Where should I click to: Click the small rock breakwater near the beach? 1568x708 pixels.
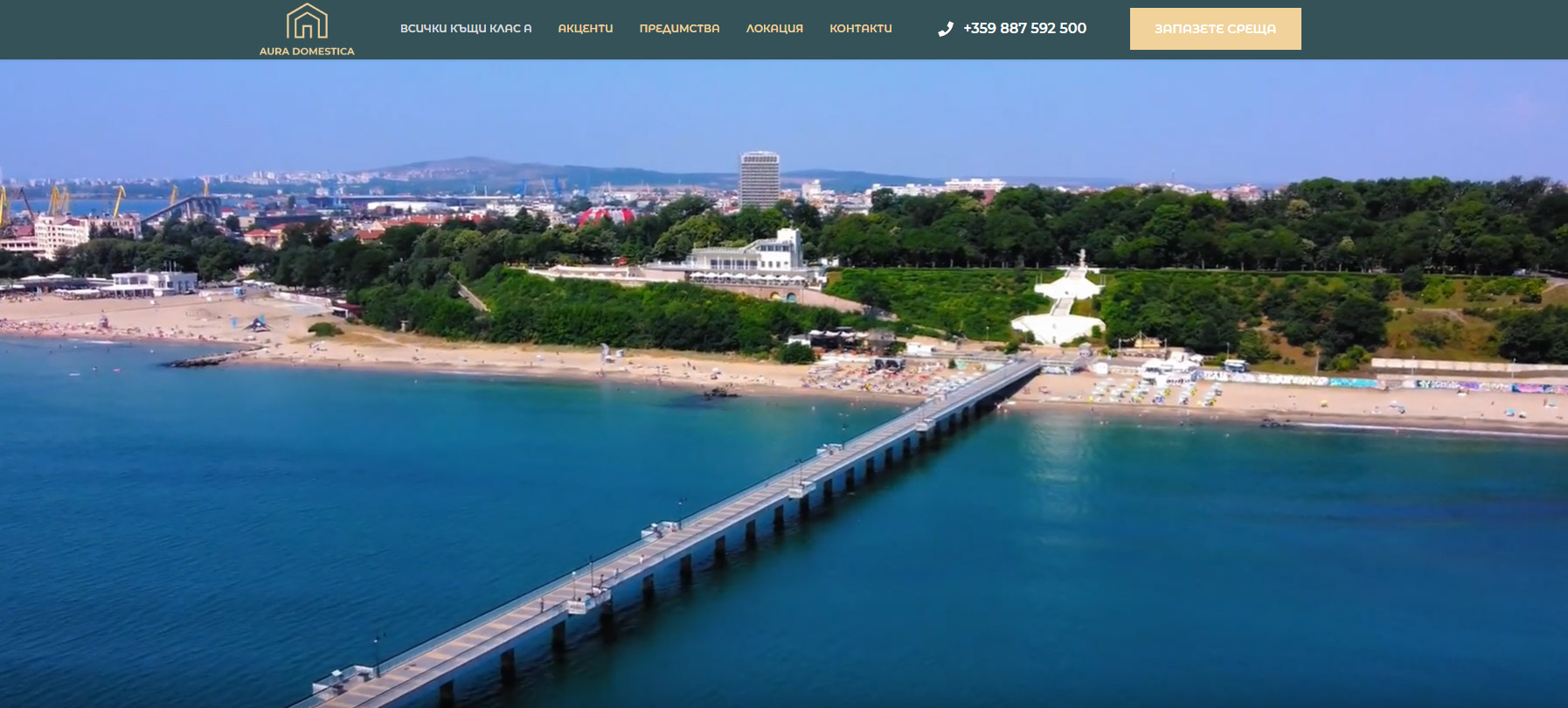210,358
